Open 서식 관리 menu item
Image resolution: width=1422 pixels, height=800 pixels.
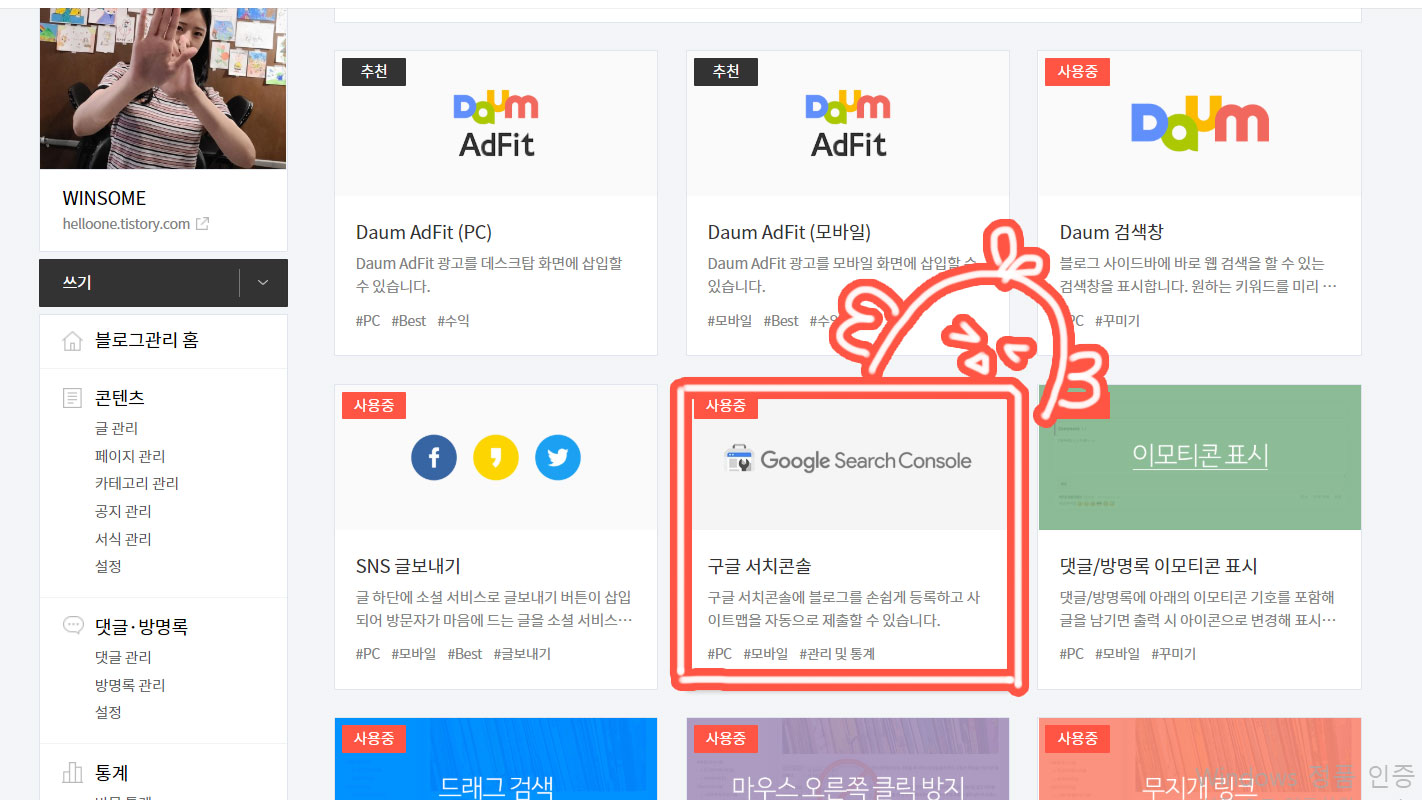click(123, 539)
